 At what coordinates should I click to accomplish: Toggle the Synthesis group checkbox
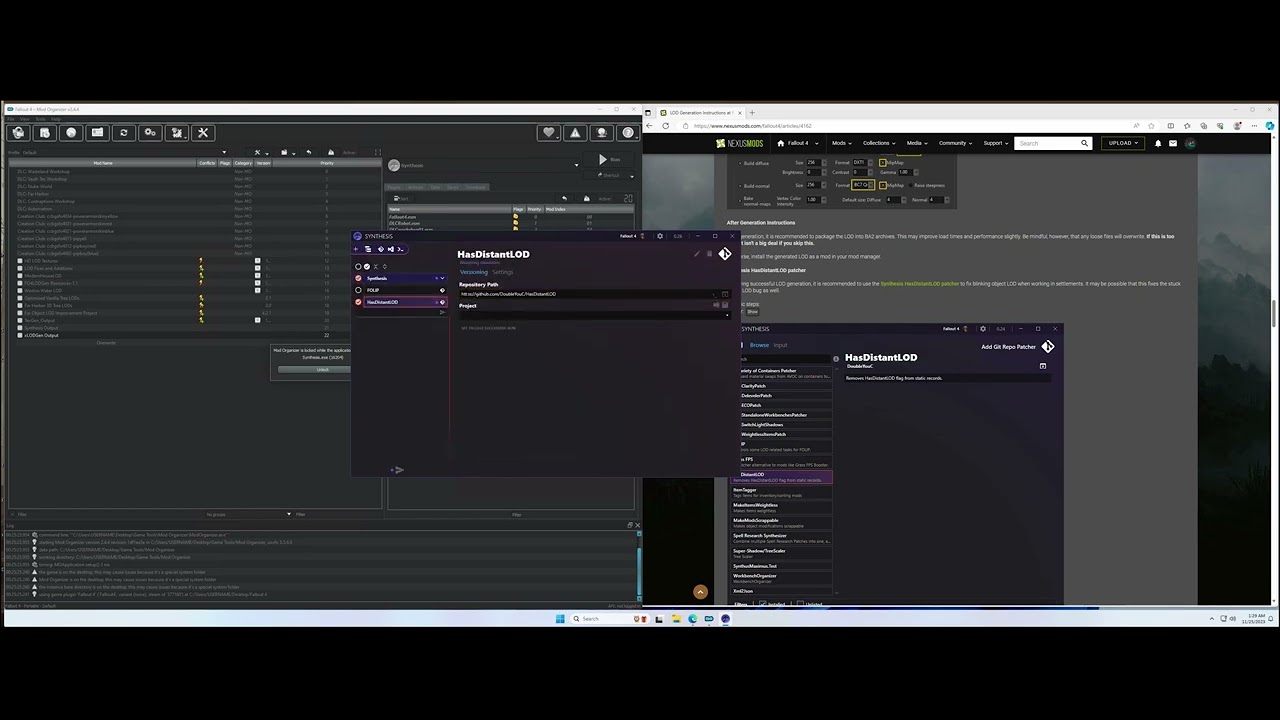coord(358,278)
